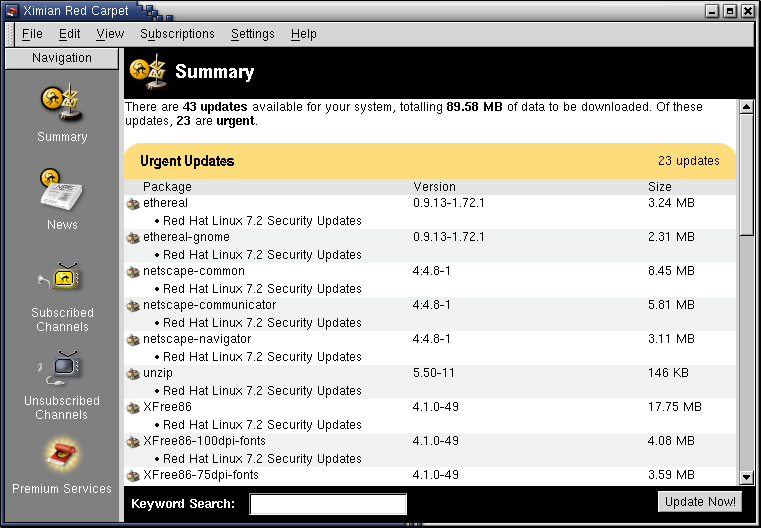761x528 pixels.
Task: Click the Package column header
Action: [167, 187]
